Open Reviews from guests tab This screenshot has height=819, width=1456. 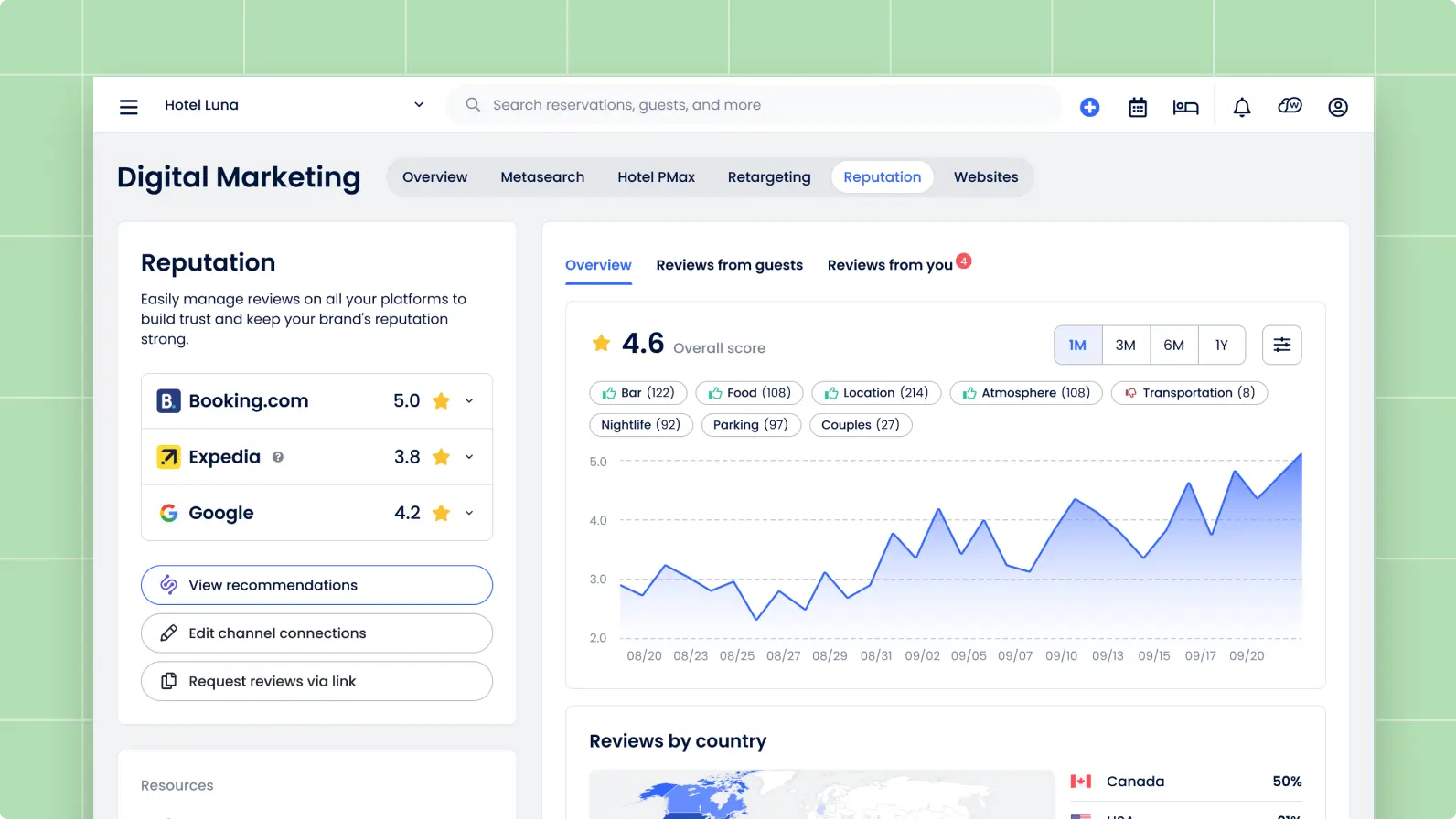[729, 265]
